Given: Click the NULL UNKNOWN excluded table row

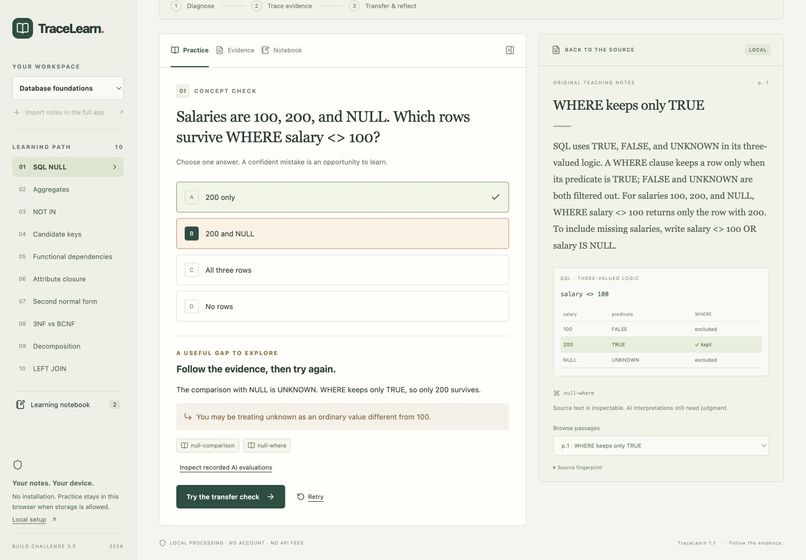Looking at the screenshot, I should coord(661,360).
